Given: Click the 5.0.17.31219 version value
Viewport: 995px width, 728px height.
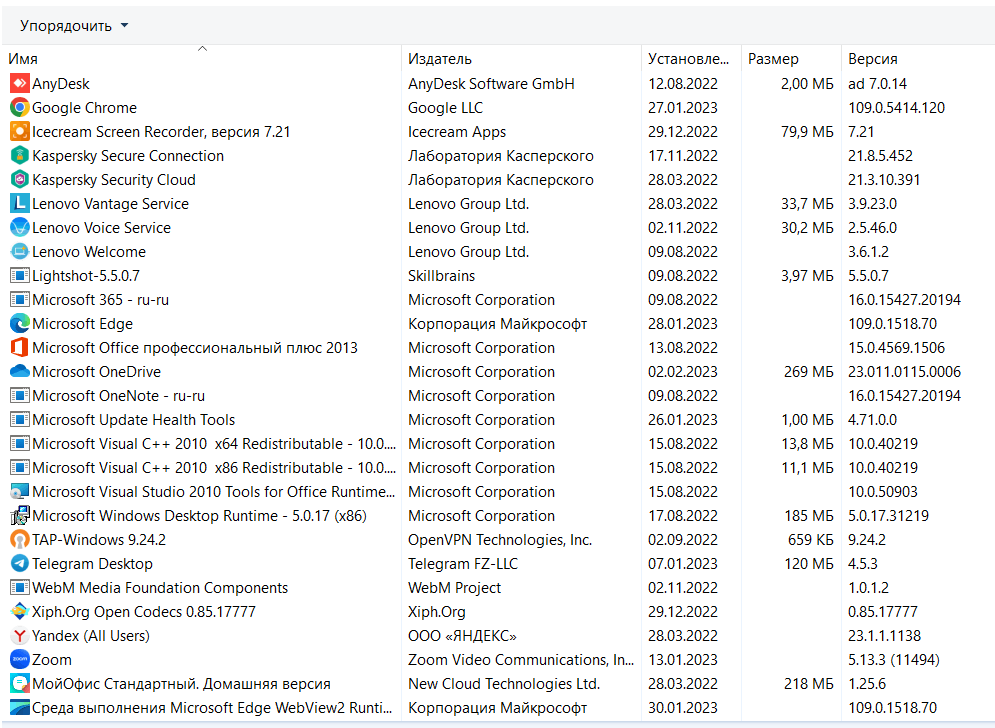Looking at the screenshot, I should 888,516.
